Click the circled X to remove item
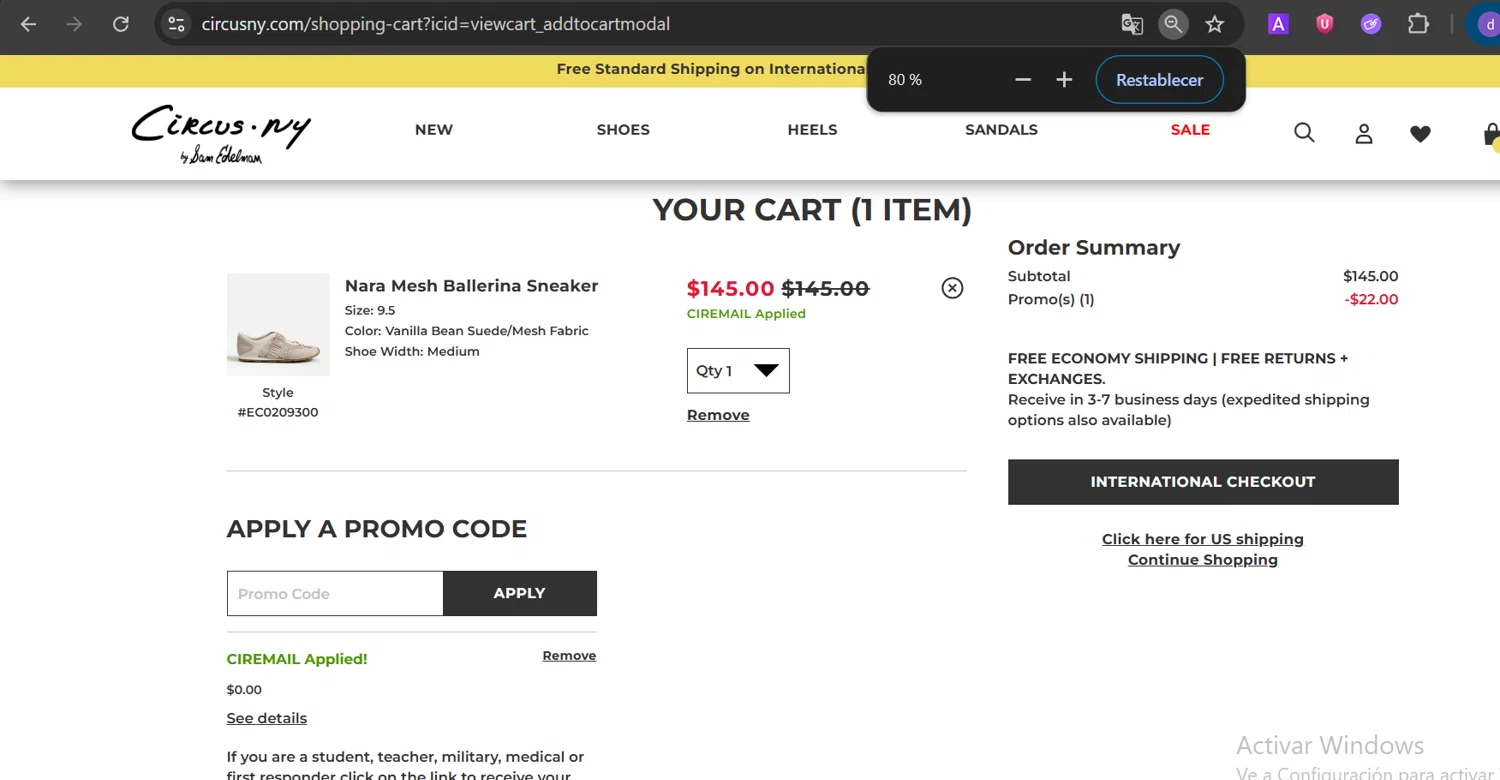 (952, 288)
